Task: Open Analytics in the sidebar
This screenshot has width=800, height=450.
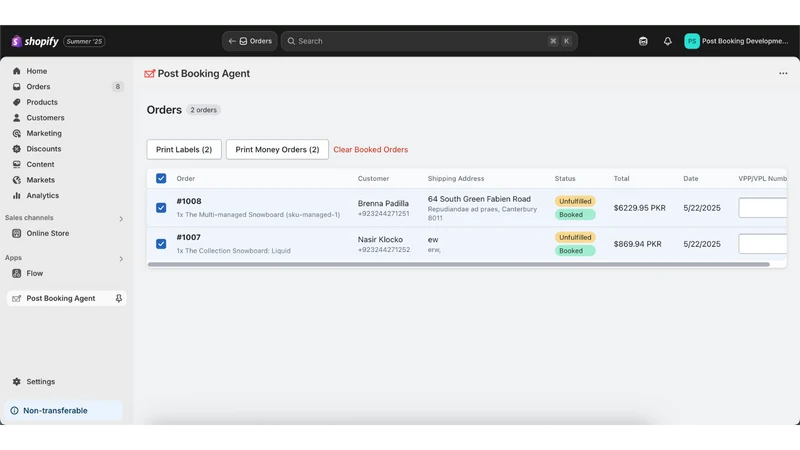Action: 42,195
